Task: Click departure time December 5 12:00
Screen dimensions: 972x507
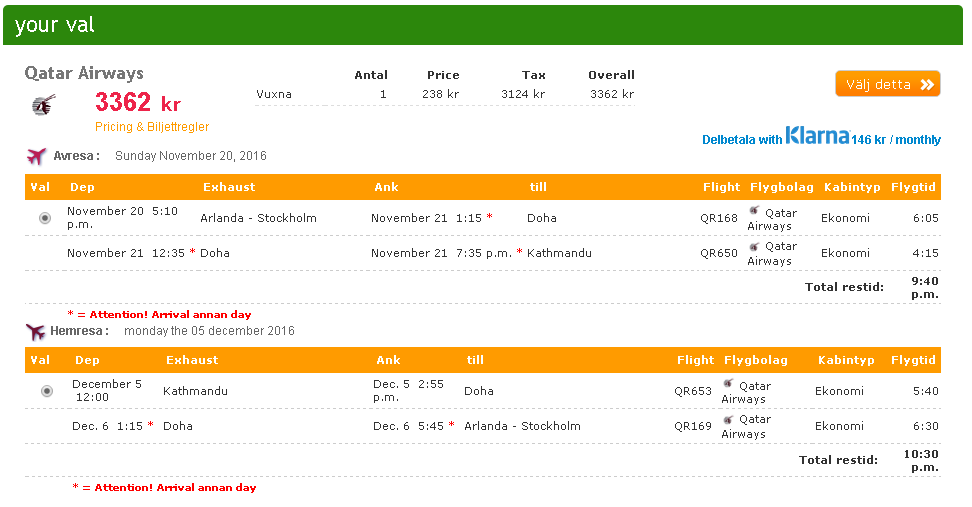Action: pos(107,390)
